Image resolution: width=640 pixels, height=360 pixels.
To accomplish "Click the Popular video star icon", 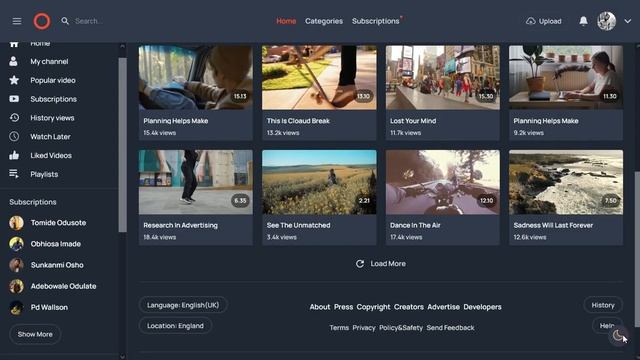I will point(14,80).
